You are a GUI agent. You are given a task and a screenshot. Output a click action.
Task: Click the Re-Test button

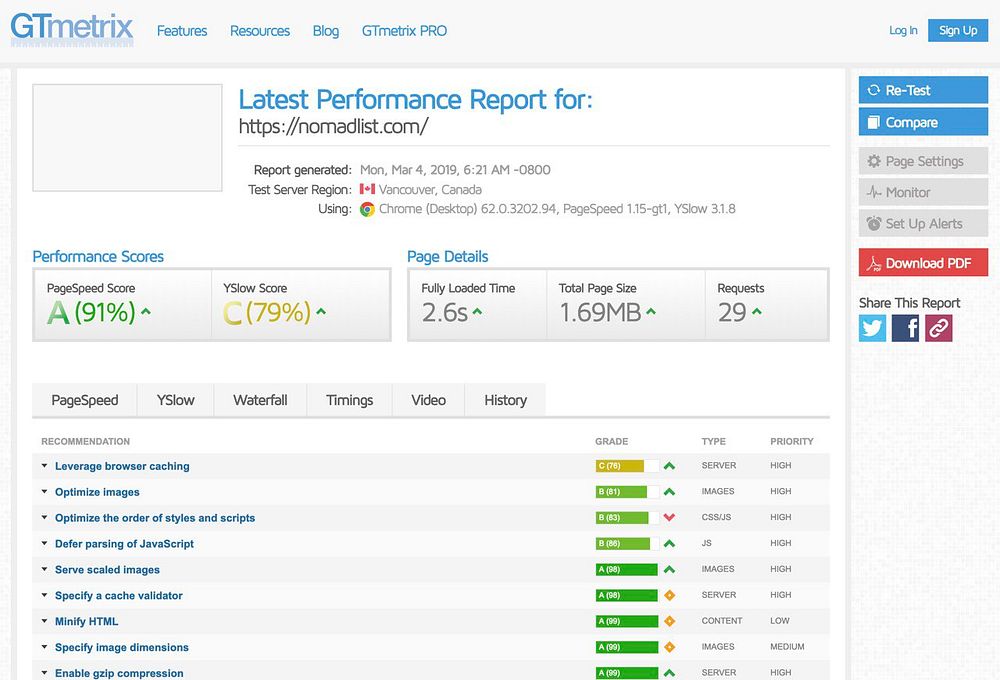[923, 90]
